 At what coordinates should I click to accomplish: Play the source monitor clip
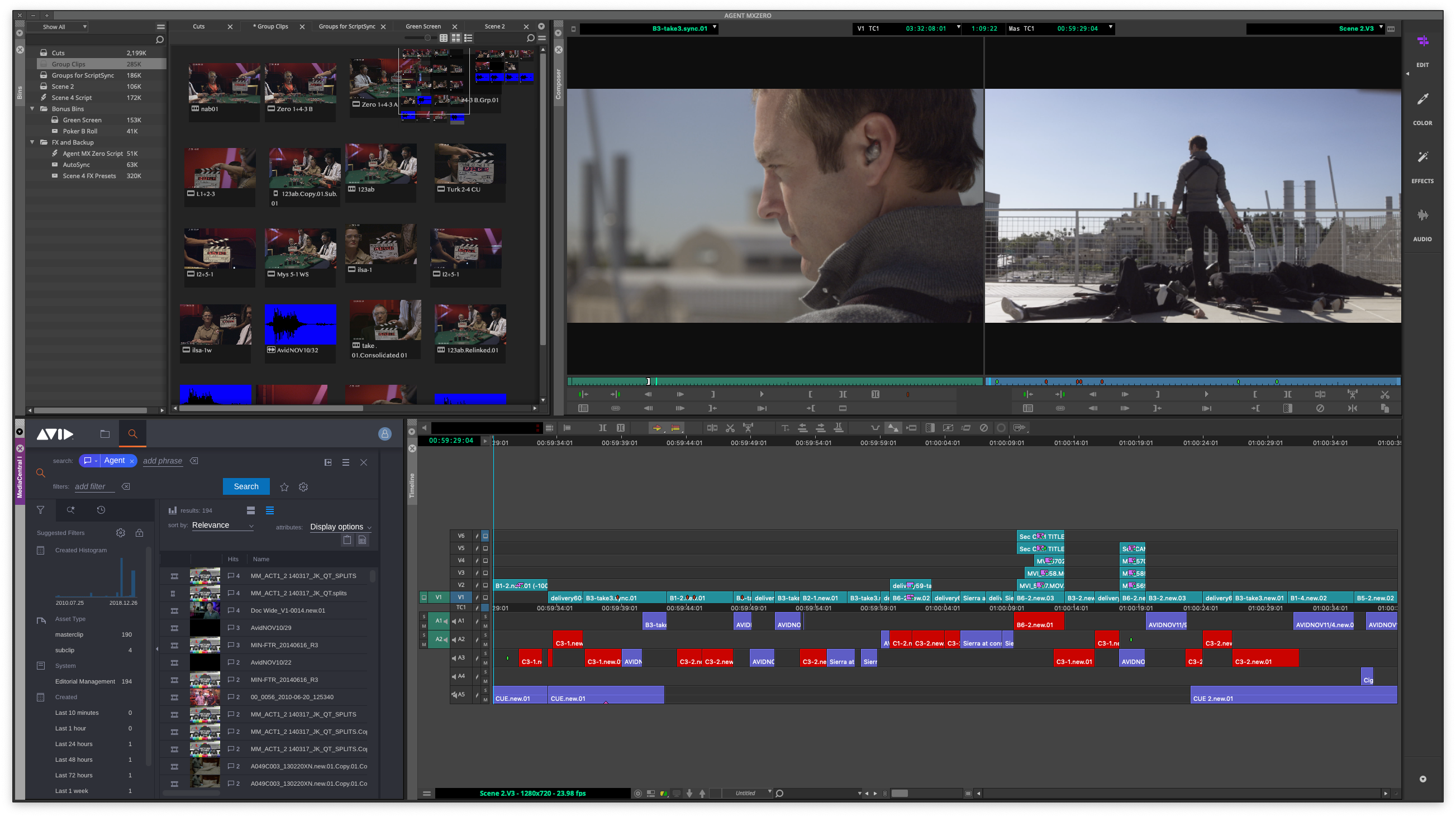pos(762,394)
